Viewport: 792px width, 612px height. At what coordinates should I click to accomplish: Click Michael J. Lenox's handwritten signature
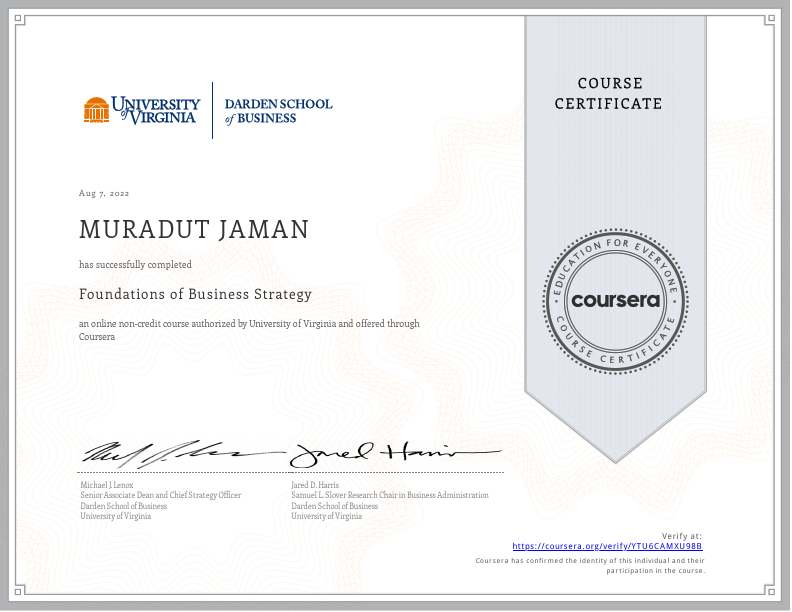click(182, 454)
